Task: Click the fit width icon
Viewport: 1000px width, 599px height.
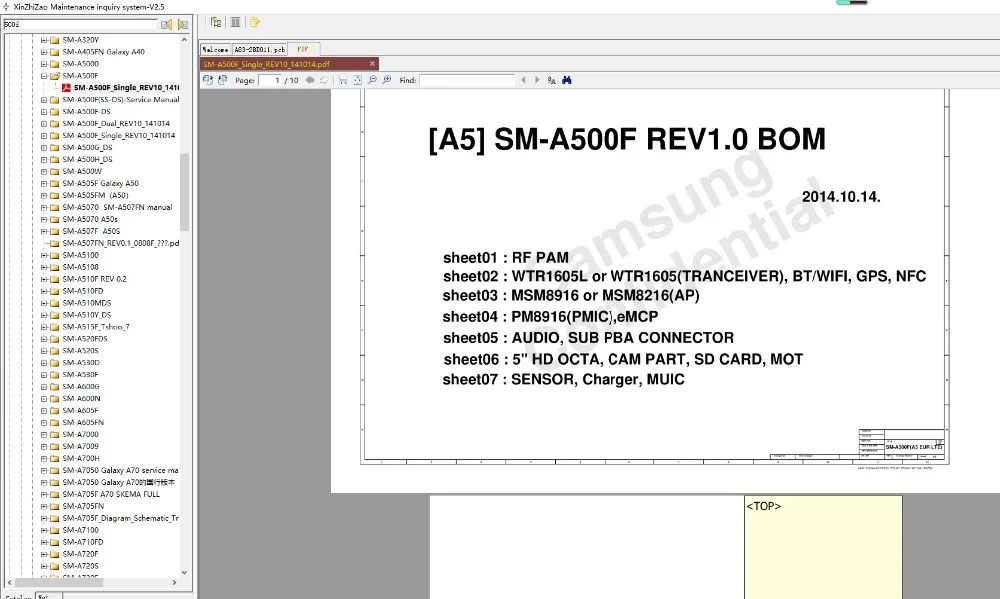Action: (x=343, y=80)
